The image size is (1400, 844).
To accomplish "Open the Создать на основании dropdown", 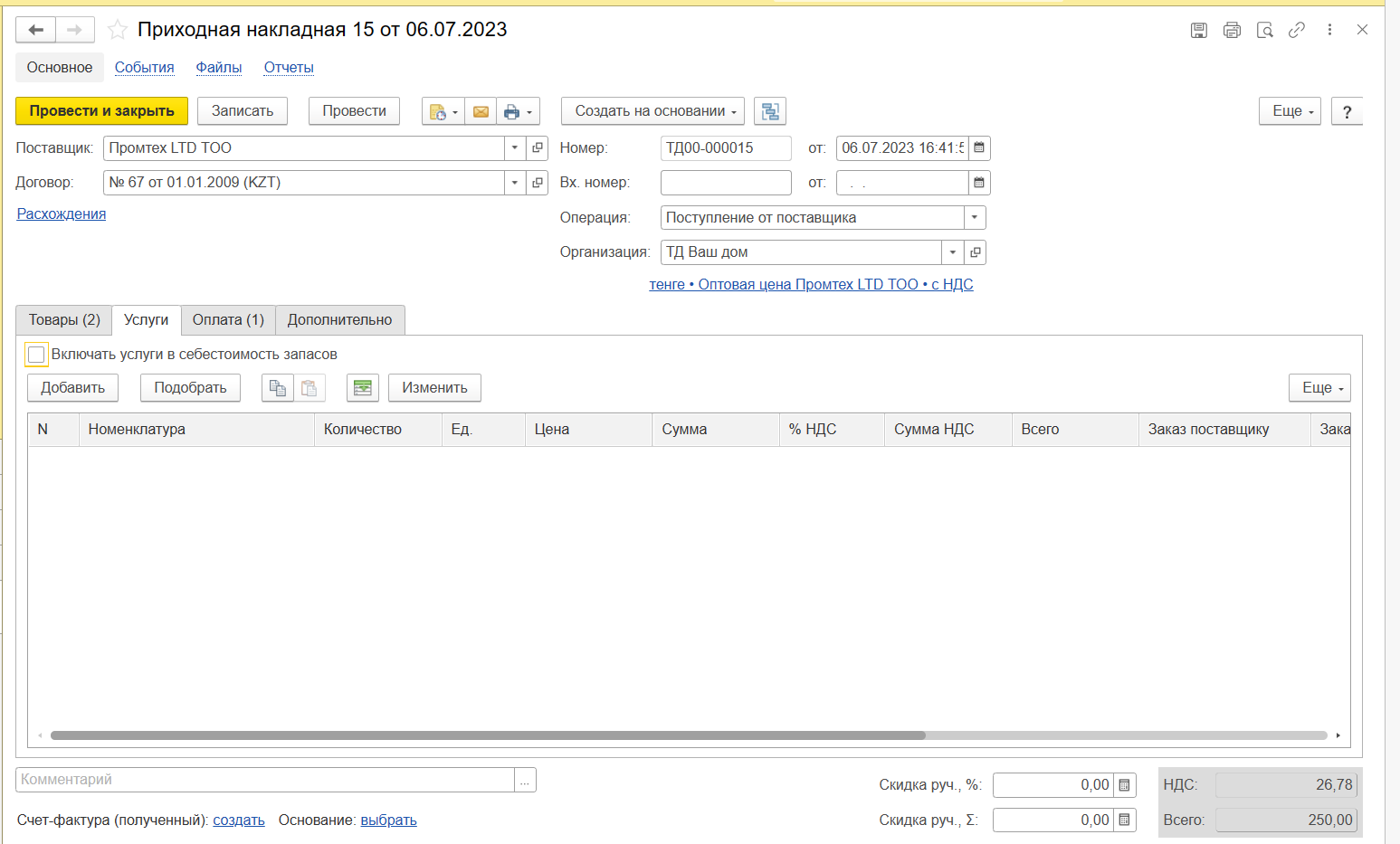I will tap(652, 111).
